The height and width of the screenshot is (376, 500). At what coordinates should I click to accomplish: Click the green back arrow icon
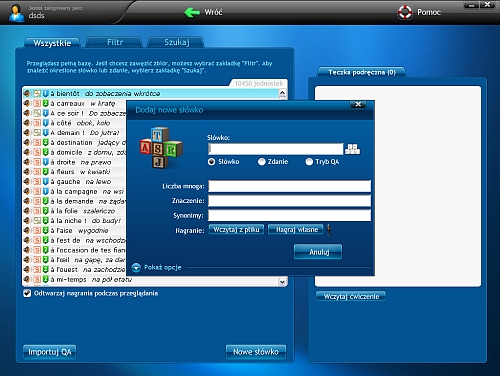(192, 12)
